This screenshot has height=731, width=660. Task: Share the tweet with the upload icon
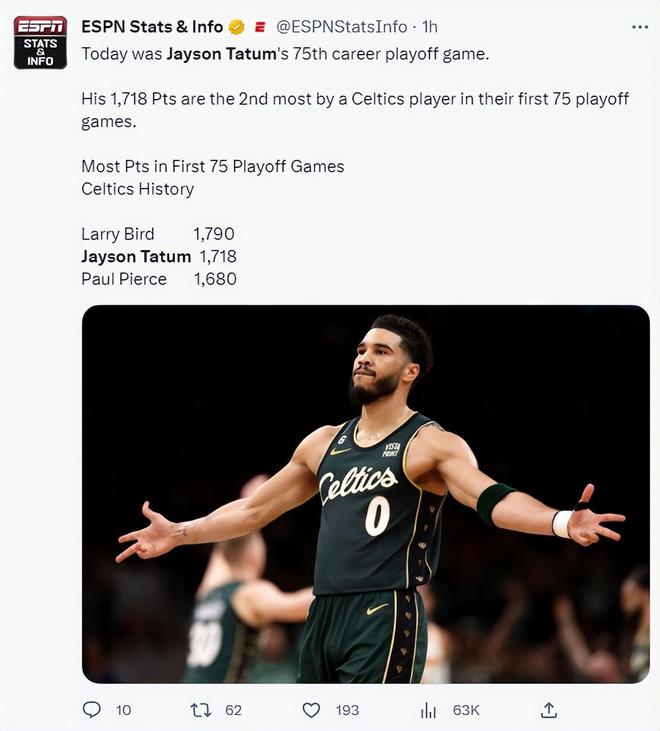click(549, 710)
